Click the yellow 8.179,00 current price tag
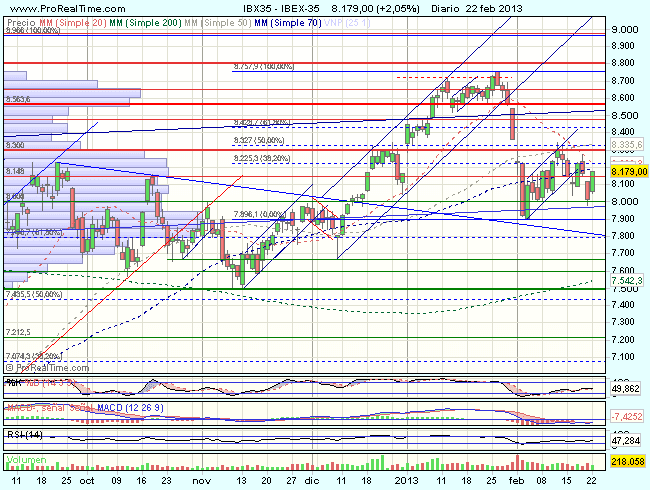 [x=627, y=171]
